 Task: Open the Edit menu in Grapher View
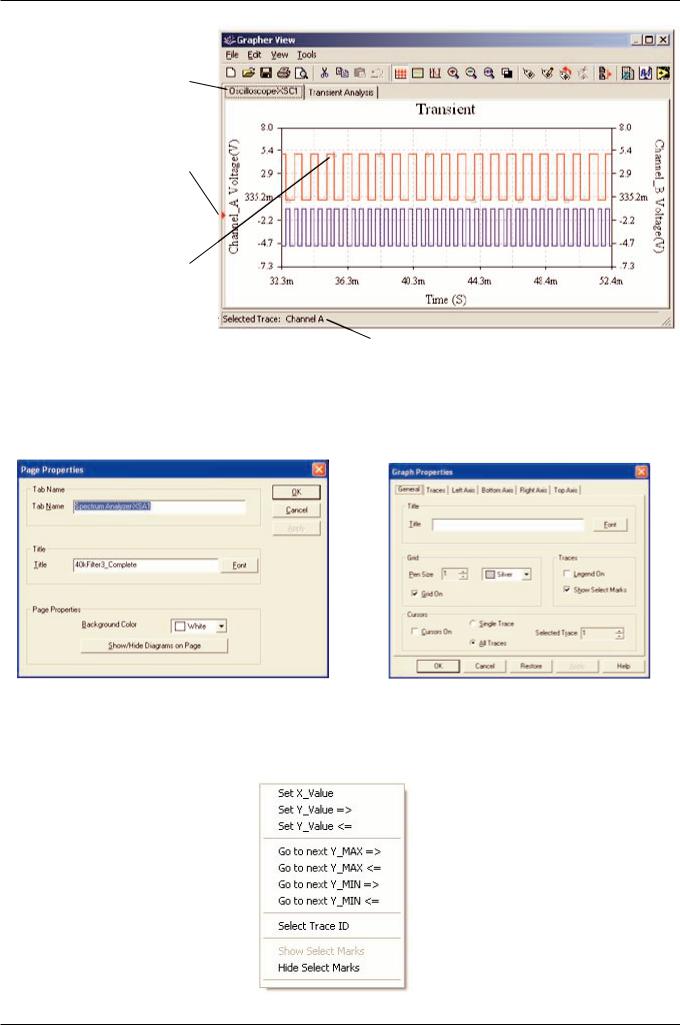(x=254, y=55)
